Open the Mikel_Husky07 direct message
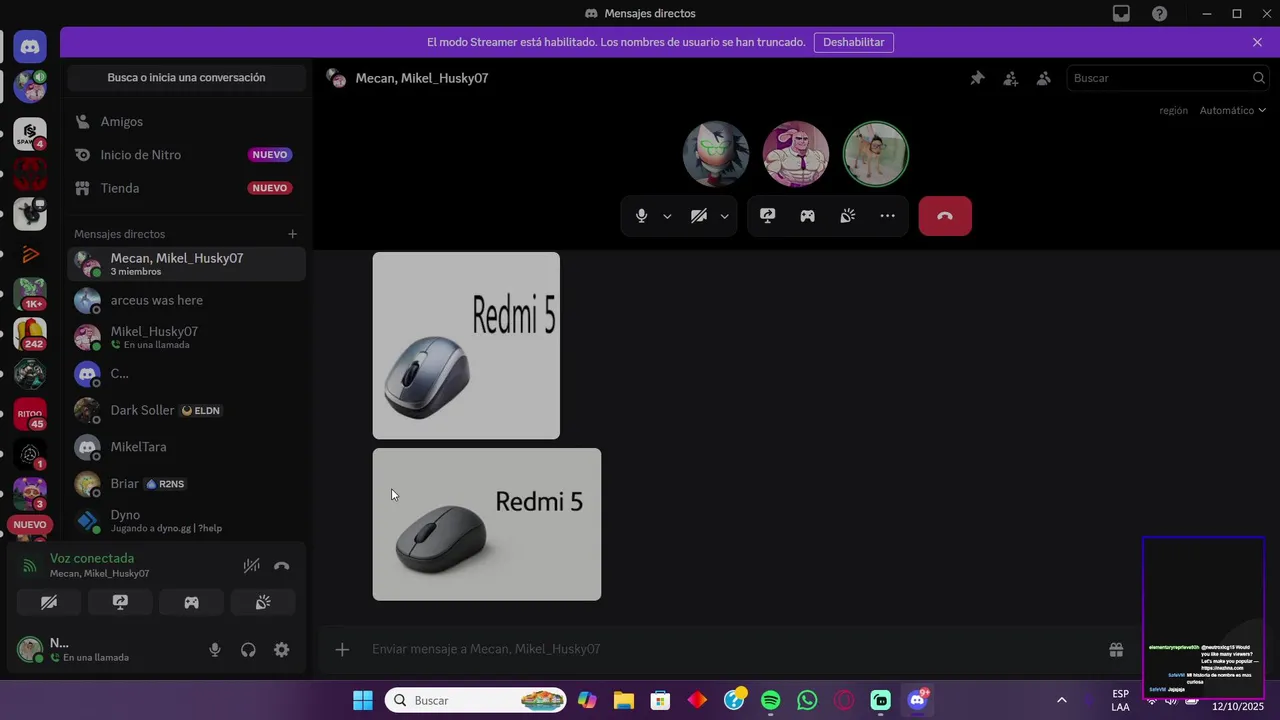This screenshot has height=720, width=1280. click(x=187, y=337)
